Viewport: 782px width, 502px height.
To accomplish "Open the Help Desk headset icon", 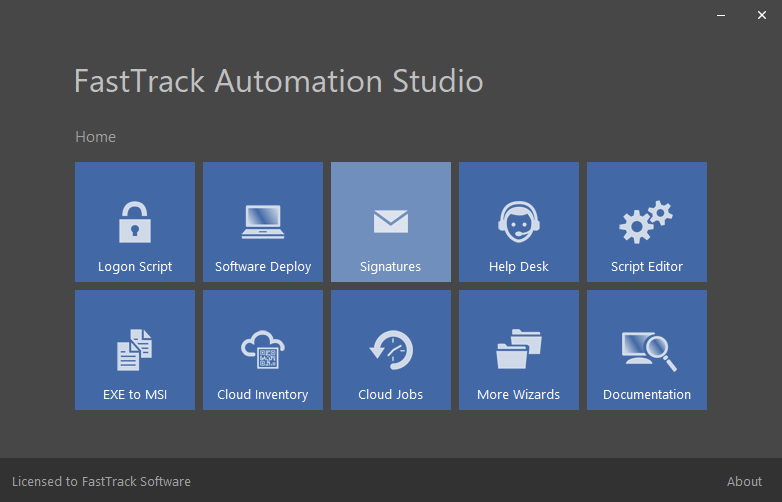I will pos(518,221).
